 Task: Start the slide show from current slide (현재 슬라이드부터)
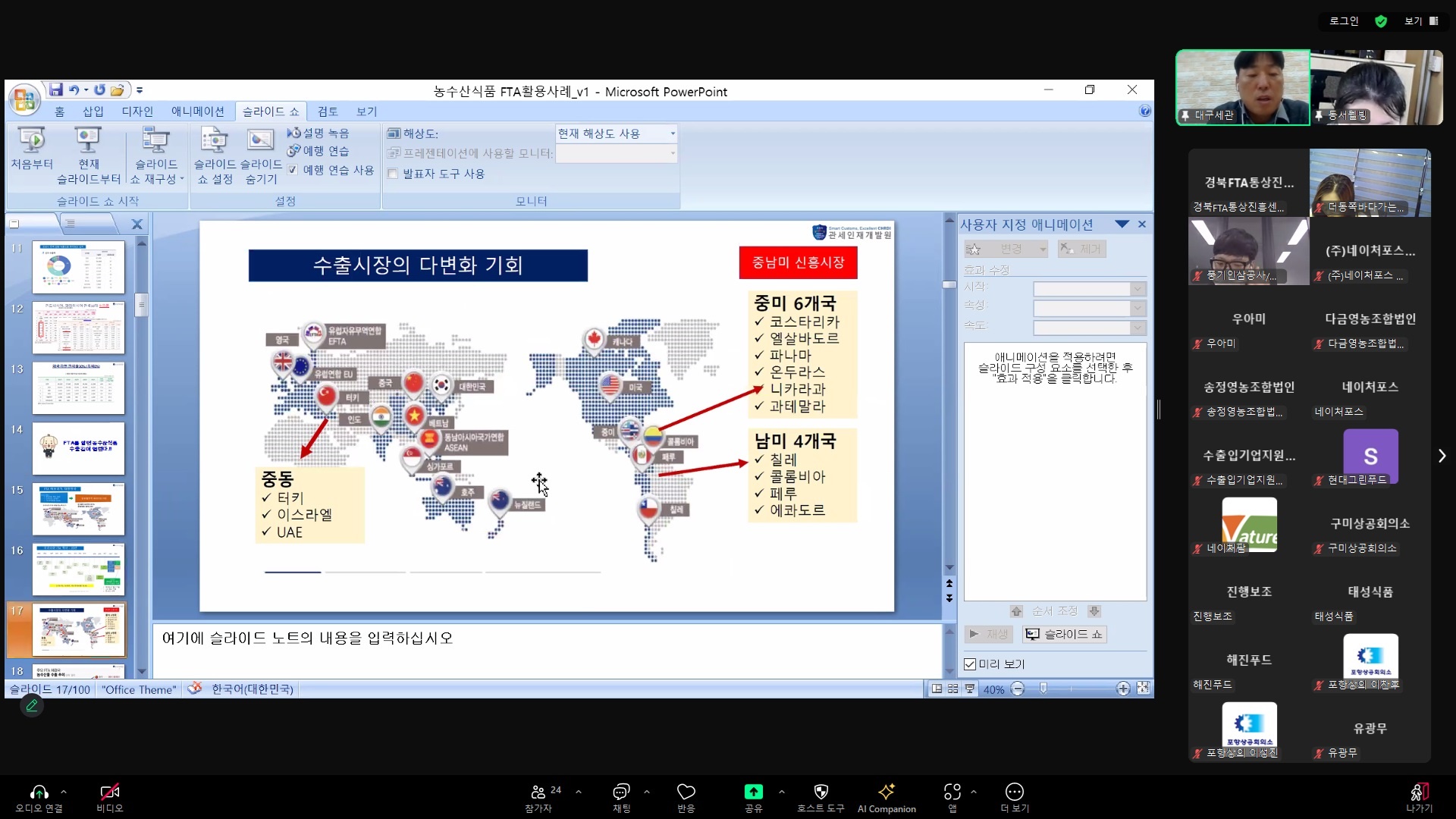(89, 156)
